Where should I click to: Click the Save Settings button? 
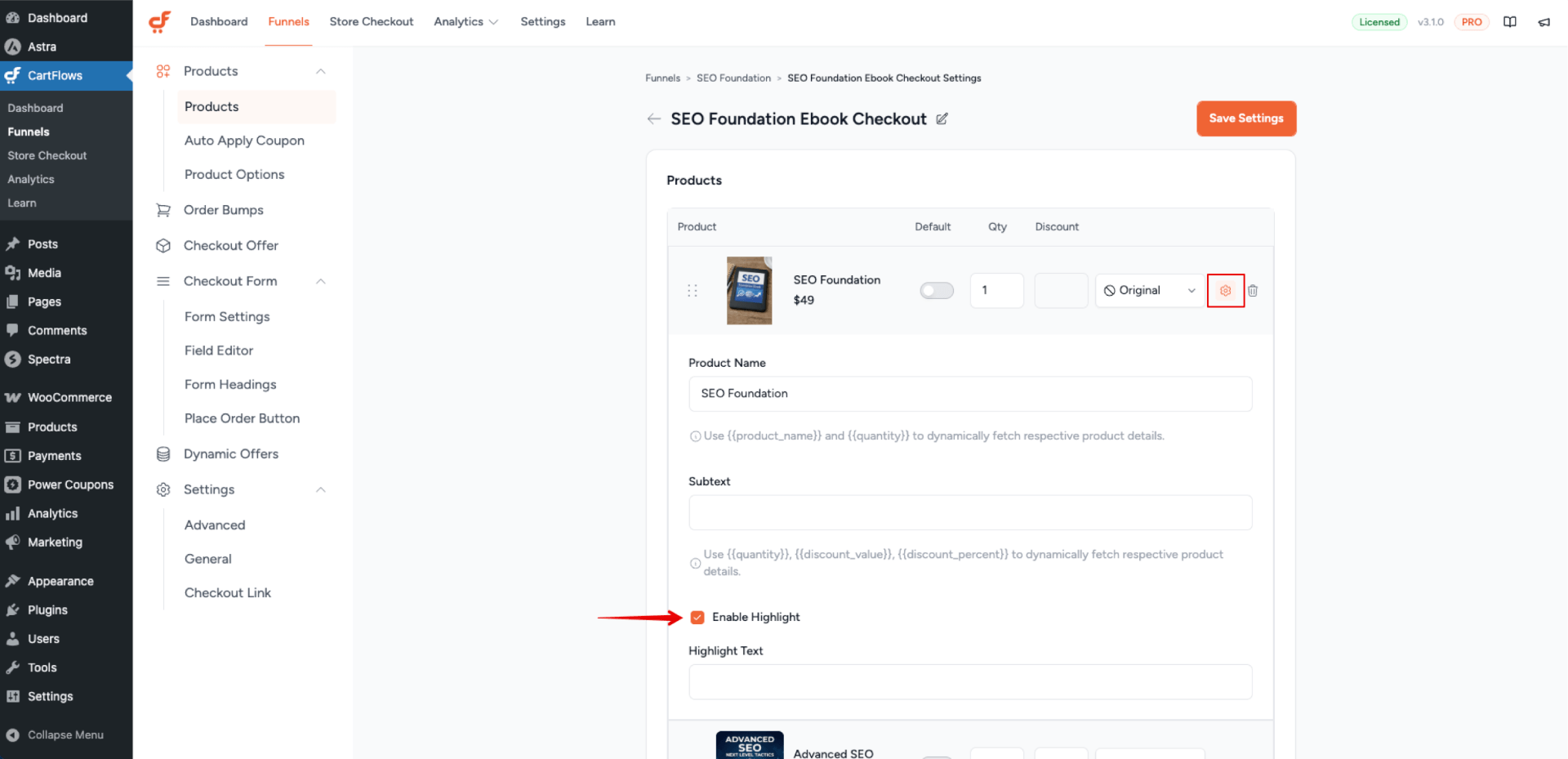[x=1246, y=118]
